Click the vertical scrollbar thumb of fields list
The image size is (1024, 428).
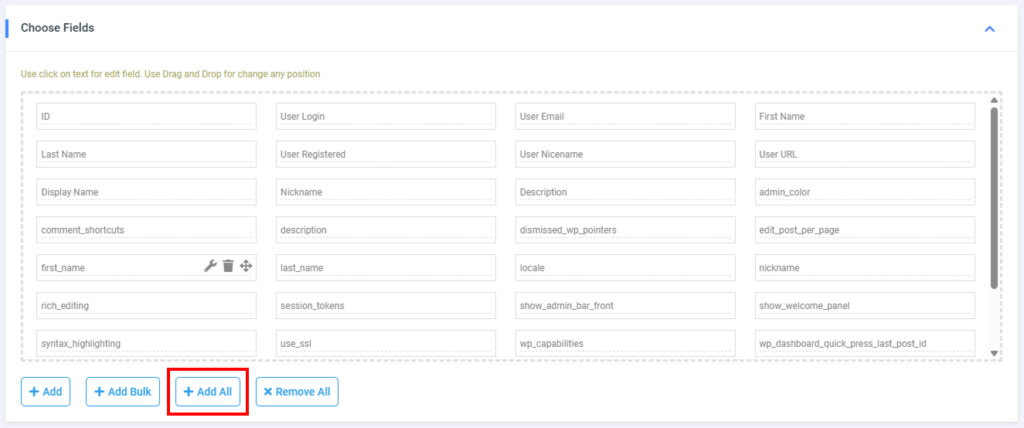click(994, 195)
